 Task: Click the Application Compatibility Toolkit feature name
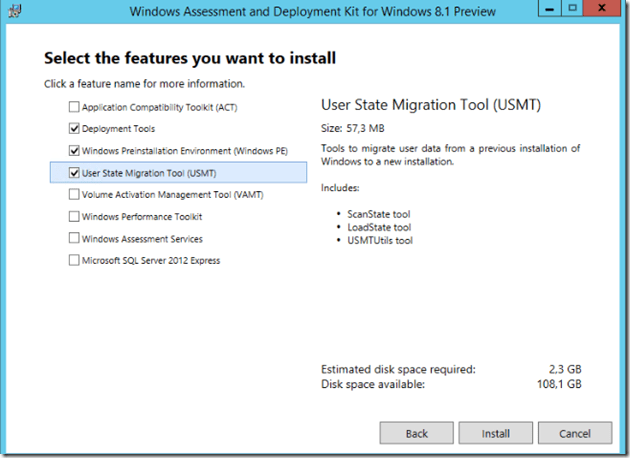click(159, 107)
